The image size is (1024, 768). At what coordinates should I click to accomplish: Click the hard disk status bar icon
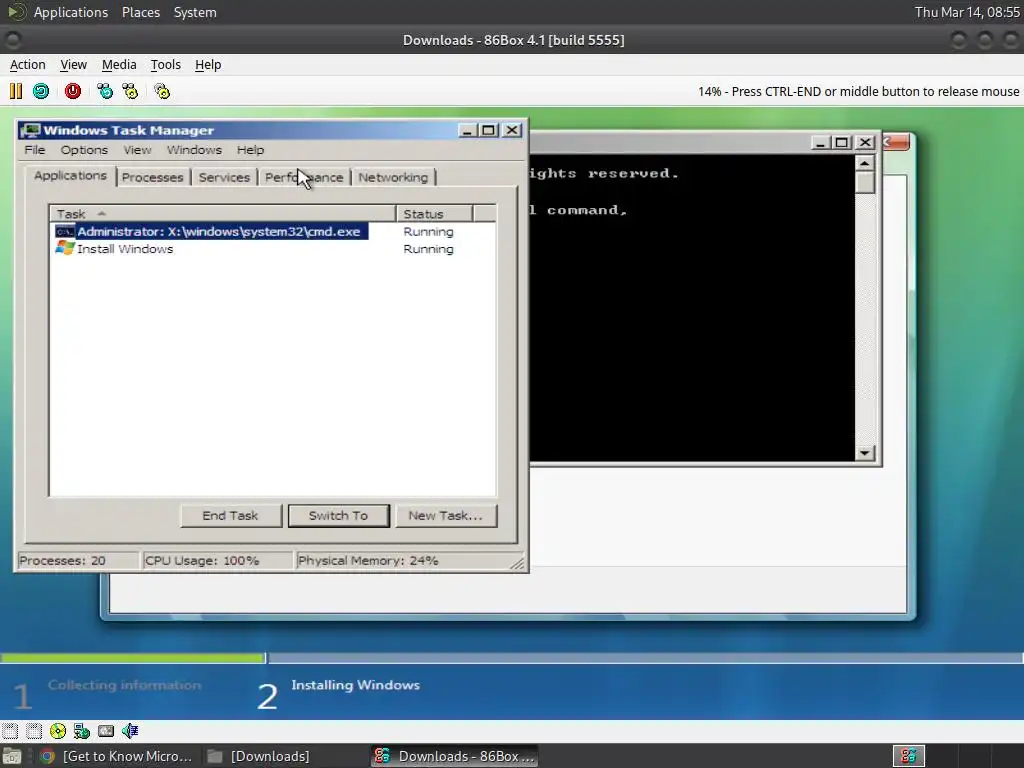click(x=106, y=731)
